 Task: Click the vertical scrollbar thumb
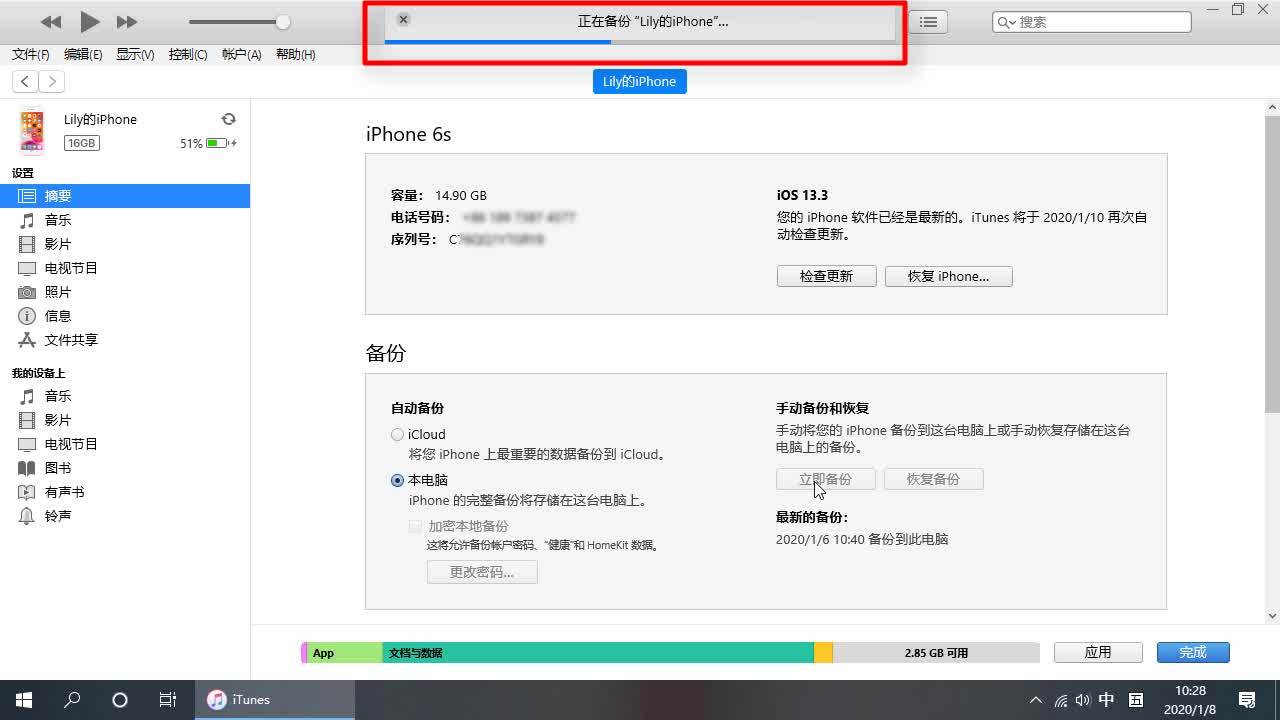[1272, 263]
